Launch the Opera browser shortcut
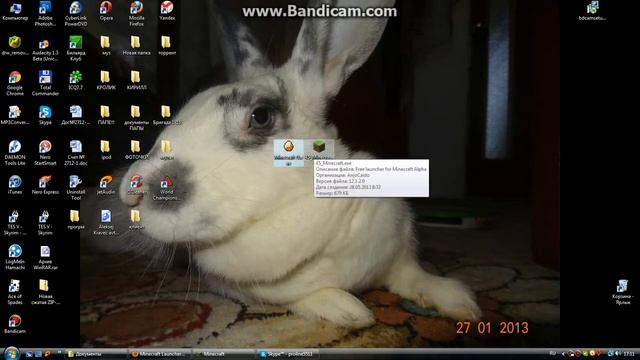 click(x=106, y=11)
